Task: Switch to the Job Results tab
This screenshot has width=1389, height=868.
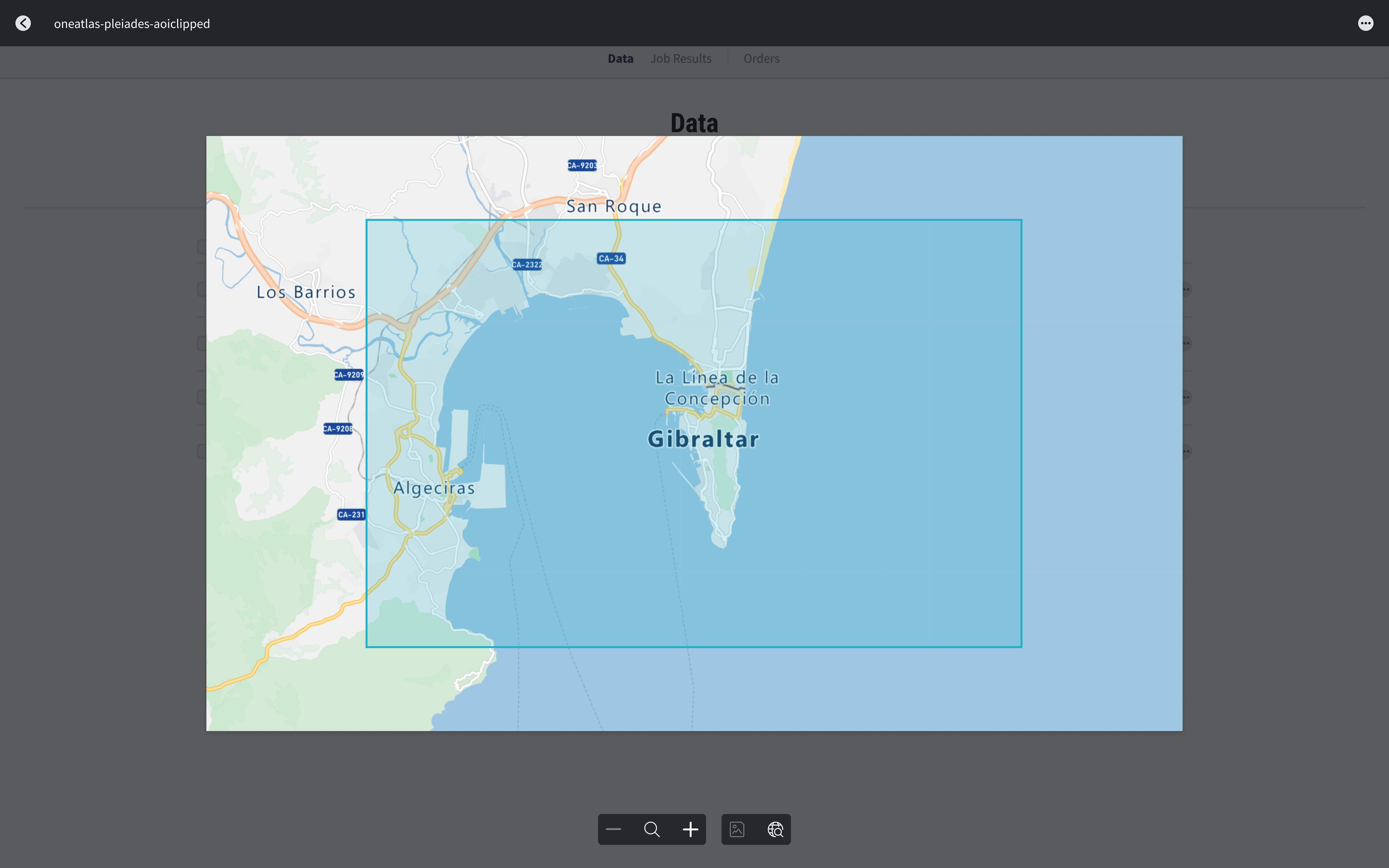Action: pos(681,58)
